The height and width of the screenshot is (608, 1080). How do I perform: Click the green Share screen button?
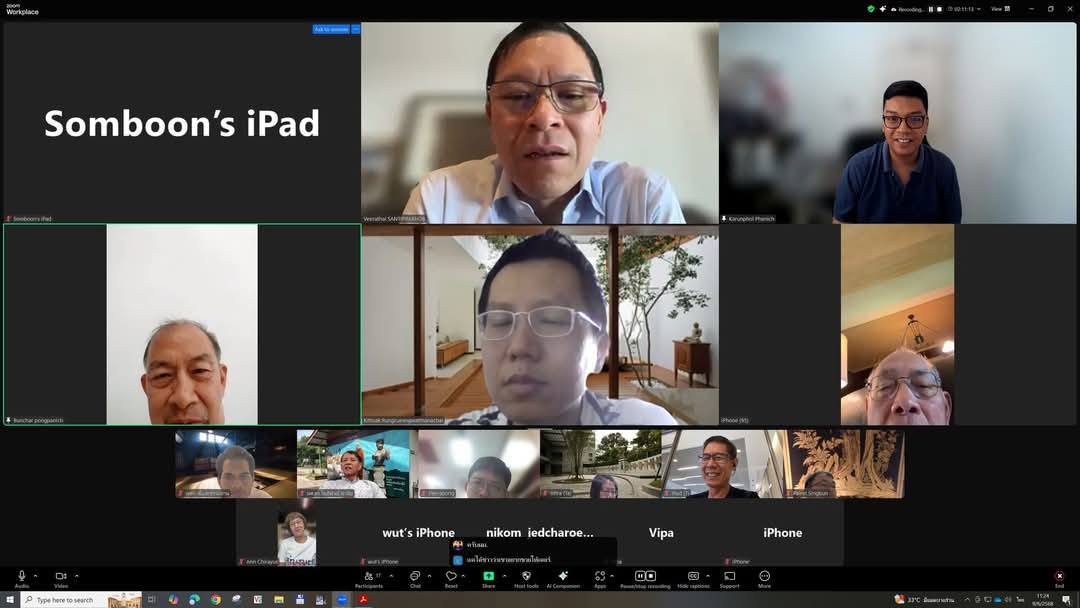(488, 577)
